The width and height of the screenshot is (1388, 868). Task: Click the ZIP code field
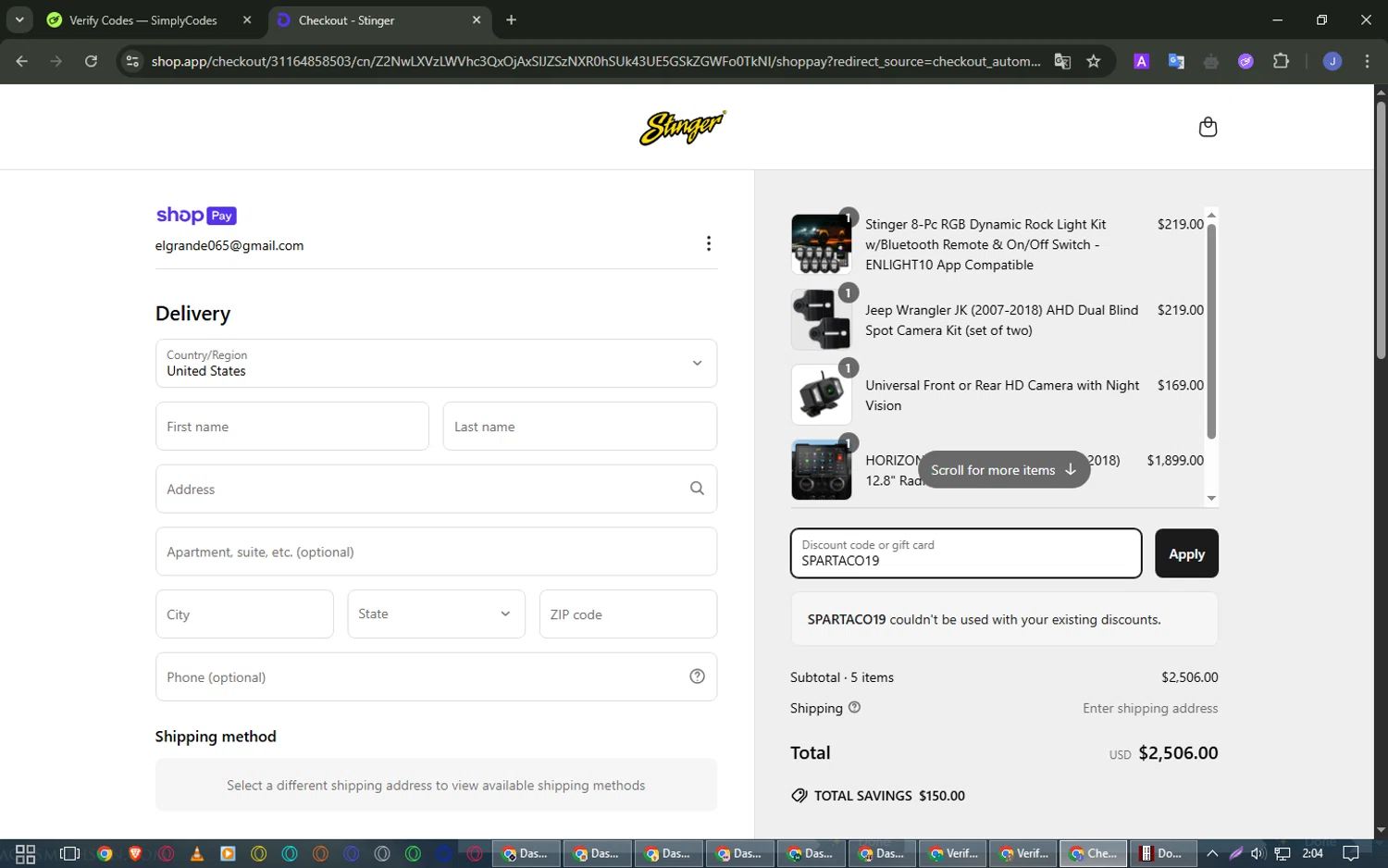click(628, 614)
